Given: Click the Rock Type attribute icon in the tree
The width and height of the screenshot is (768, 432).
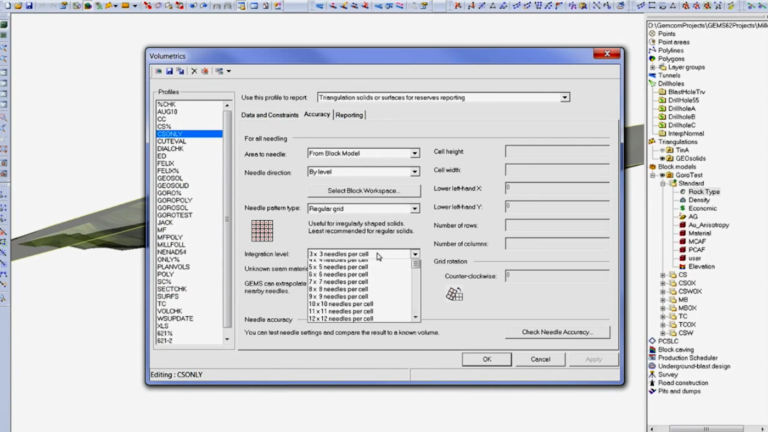Looking at the screenshot, I should [683, 192].
